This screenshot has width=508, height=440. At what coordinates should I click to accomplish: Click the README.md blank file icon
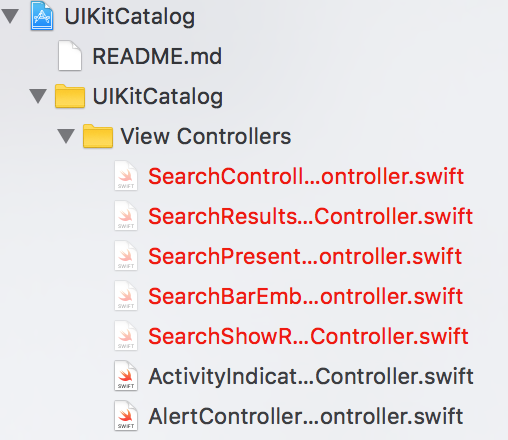point(70,56)
